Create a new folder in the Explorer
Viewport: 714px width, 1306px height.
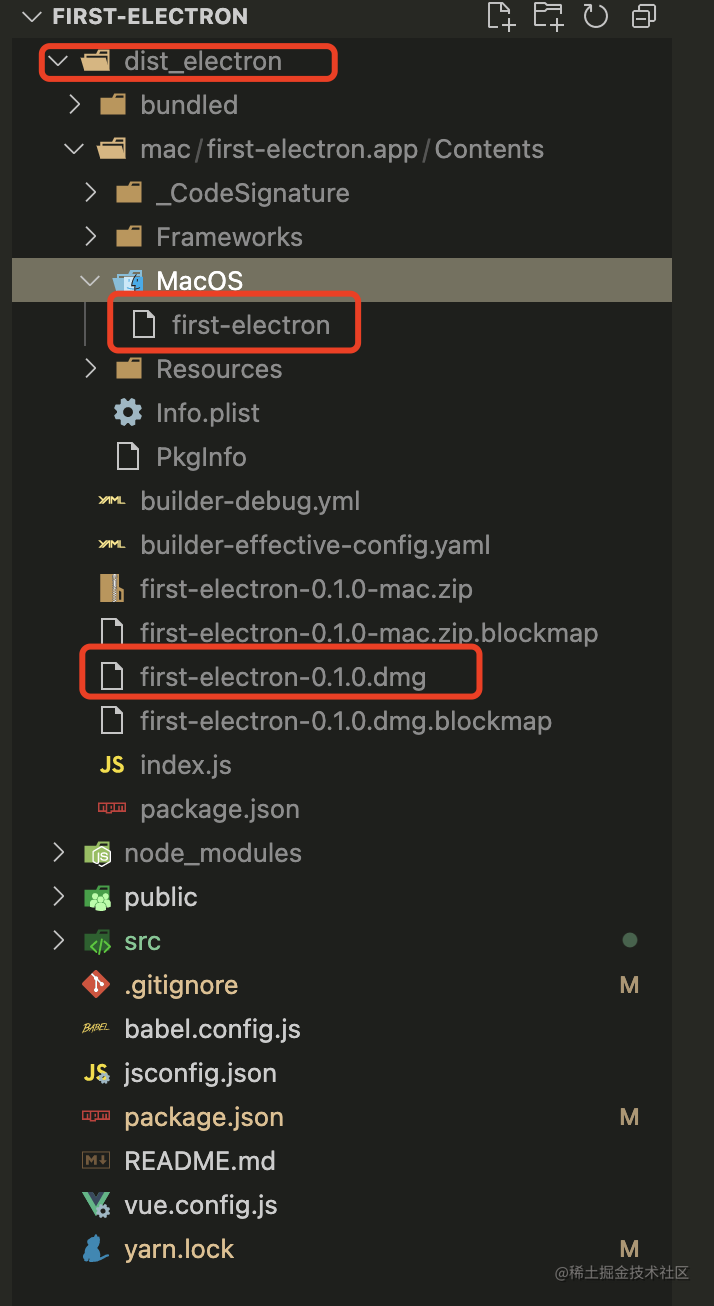coord(547,16)
